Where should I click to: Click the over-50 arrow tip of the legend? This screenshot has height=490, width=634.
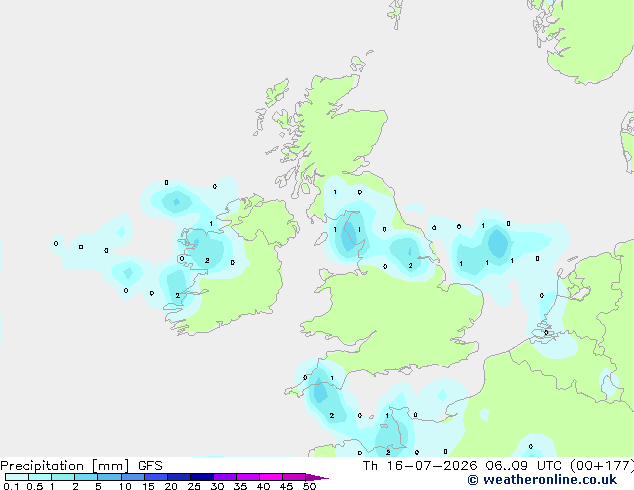click(x=317, y=477)
